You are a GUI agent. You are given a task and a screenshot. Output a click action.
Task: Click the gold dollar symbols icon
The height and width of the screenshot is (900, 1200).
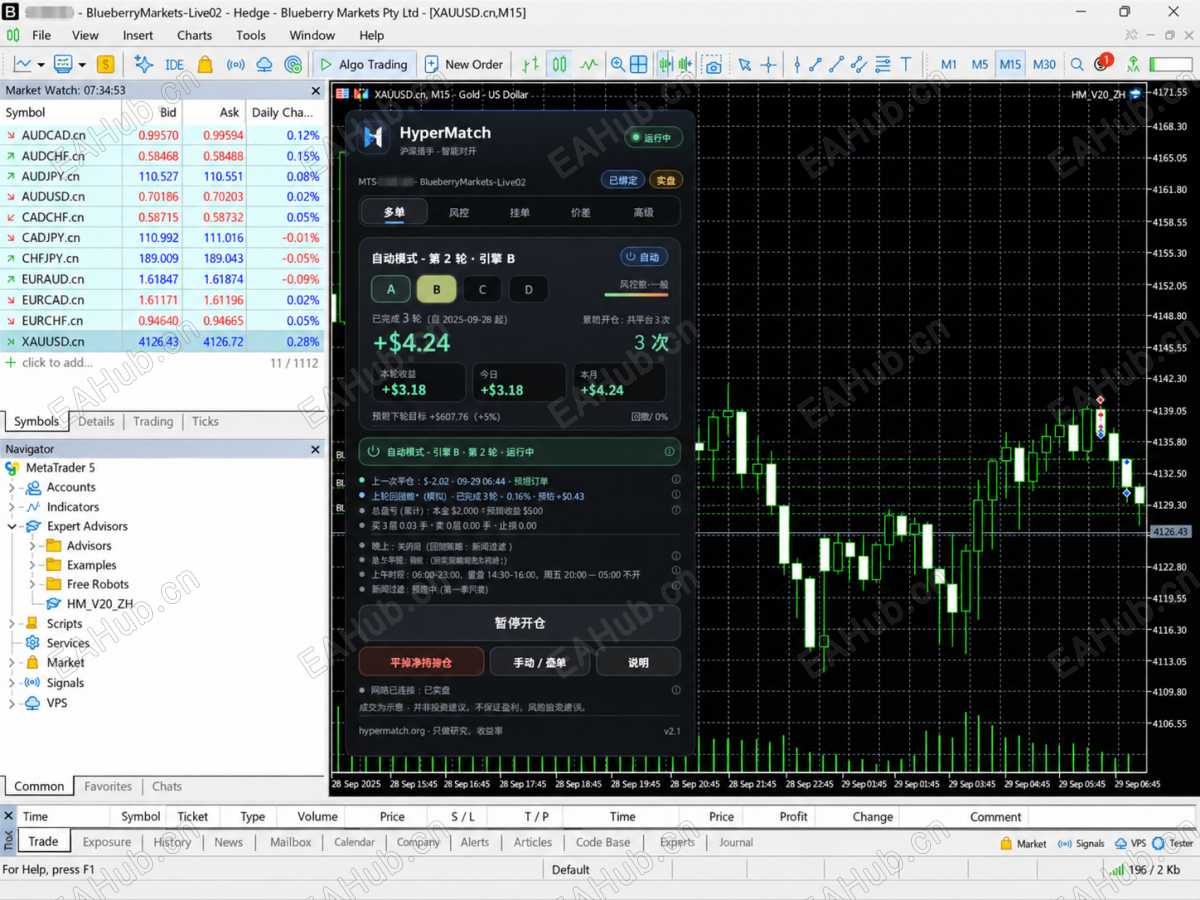[x=105, y=64]
